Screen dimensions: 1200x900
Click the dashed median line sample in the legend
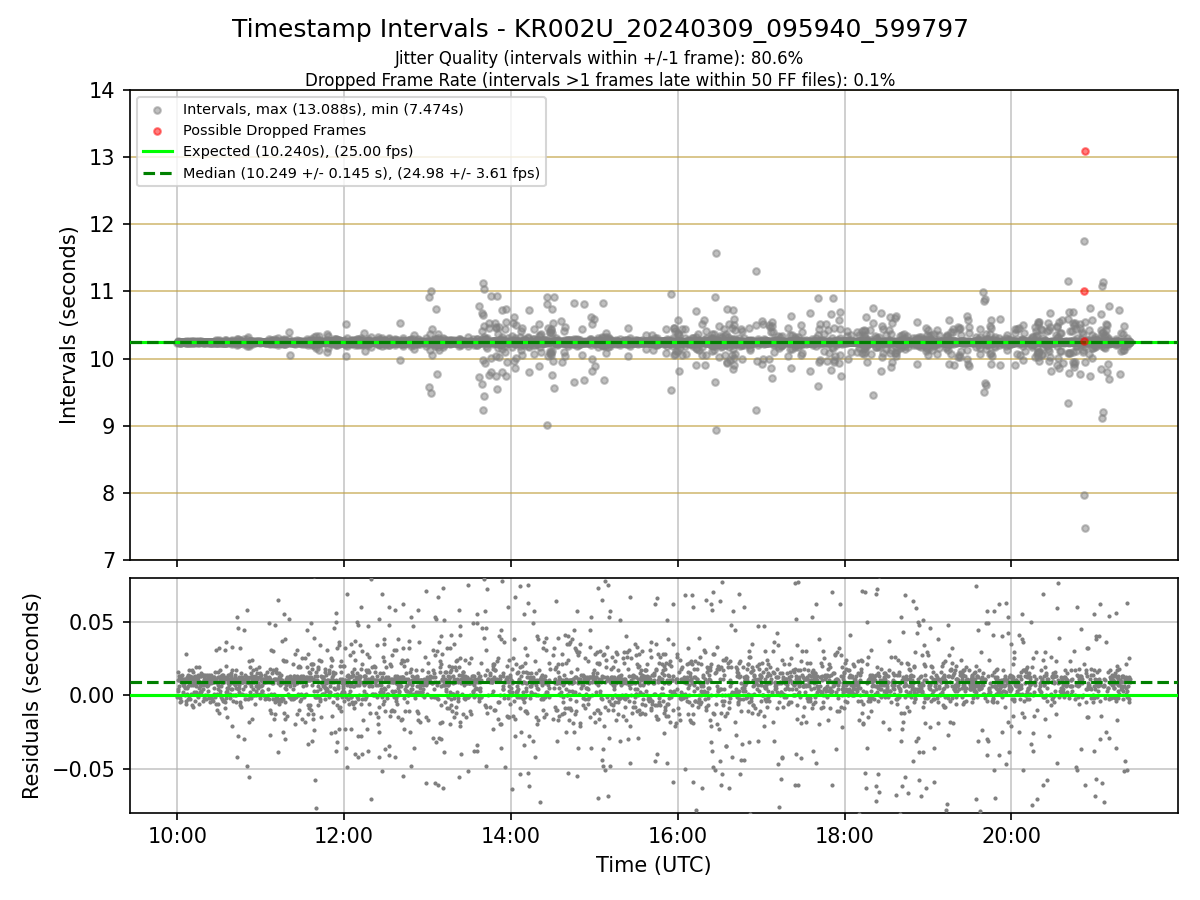click(x=158, y=173)
